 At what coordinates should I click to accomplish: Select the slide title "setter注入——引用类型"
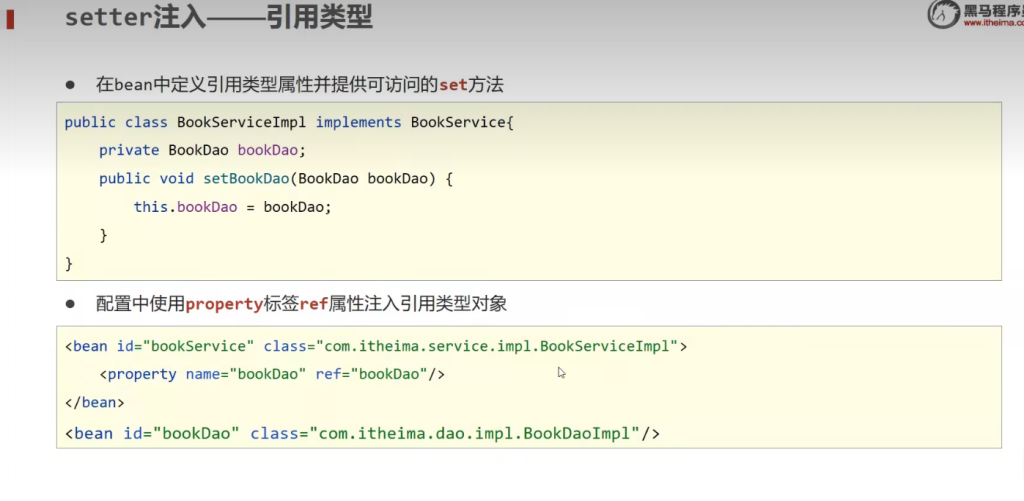pos(218,18)
